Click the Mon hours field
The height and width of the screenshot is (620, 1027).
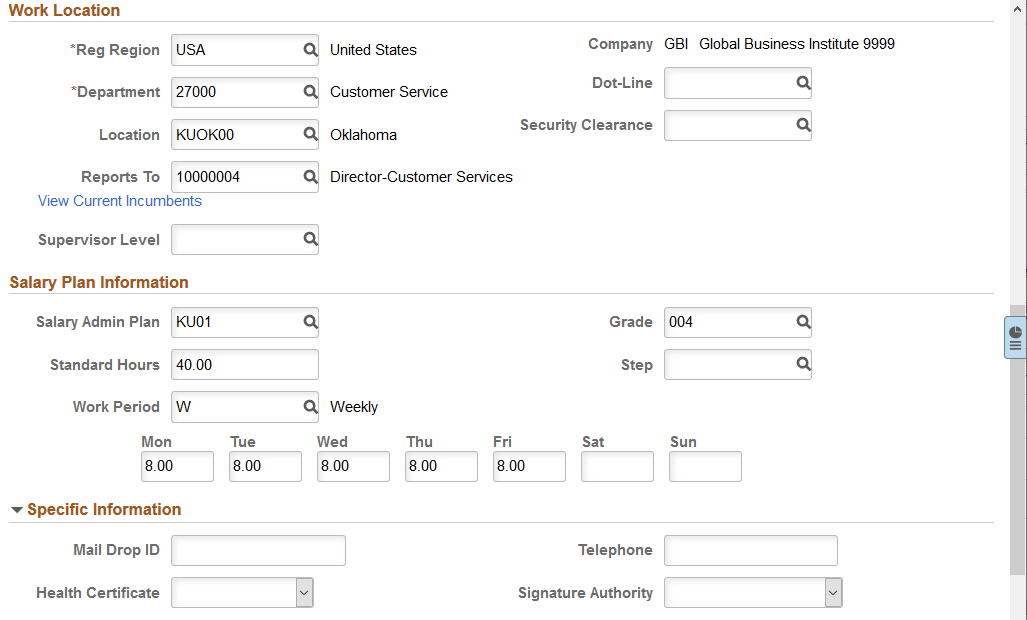(x=177, y=466)
